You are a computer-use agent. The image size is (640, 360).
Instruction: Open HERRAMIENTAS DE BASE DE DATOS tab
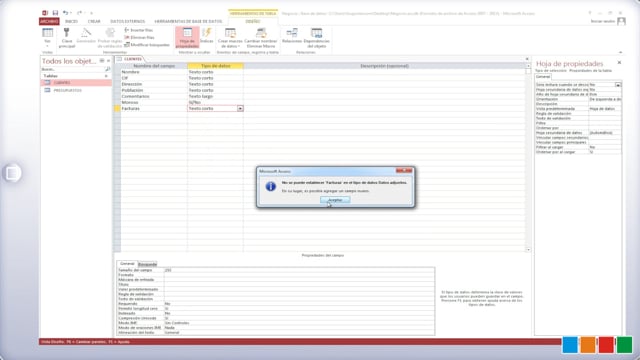[188, 21]
